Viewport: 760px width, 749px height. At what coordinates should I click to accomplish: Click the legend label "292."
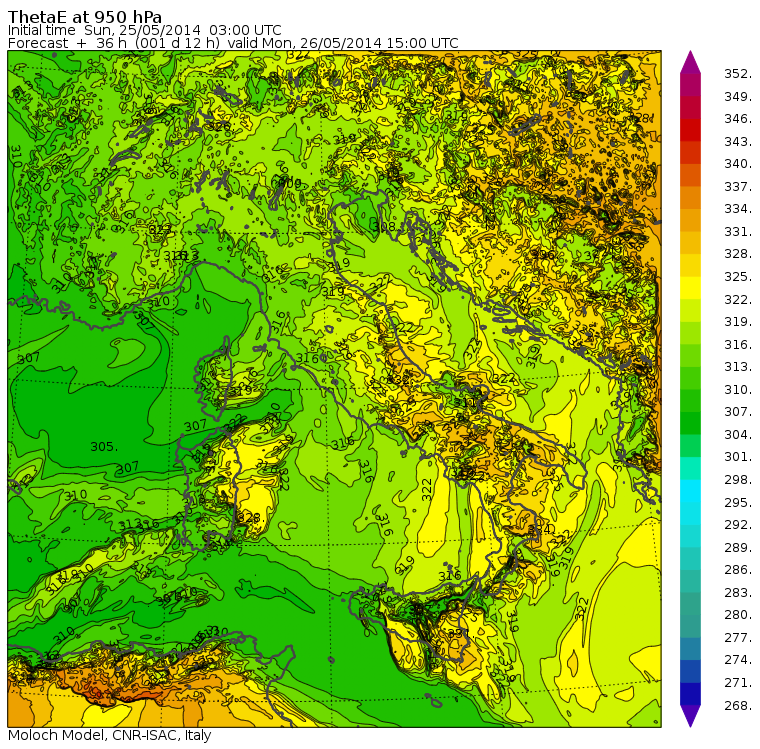pyautogui.click(x=738, y=525)
